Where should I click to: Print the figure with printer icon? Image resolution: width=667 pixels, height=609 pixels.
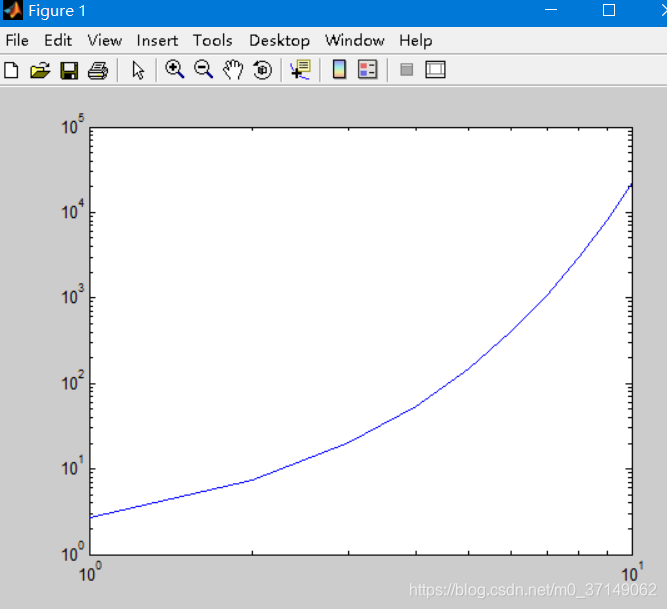click(98, 71)
